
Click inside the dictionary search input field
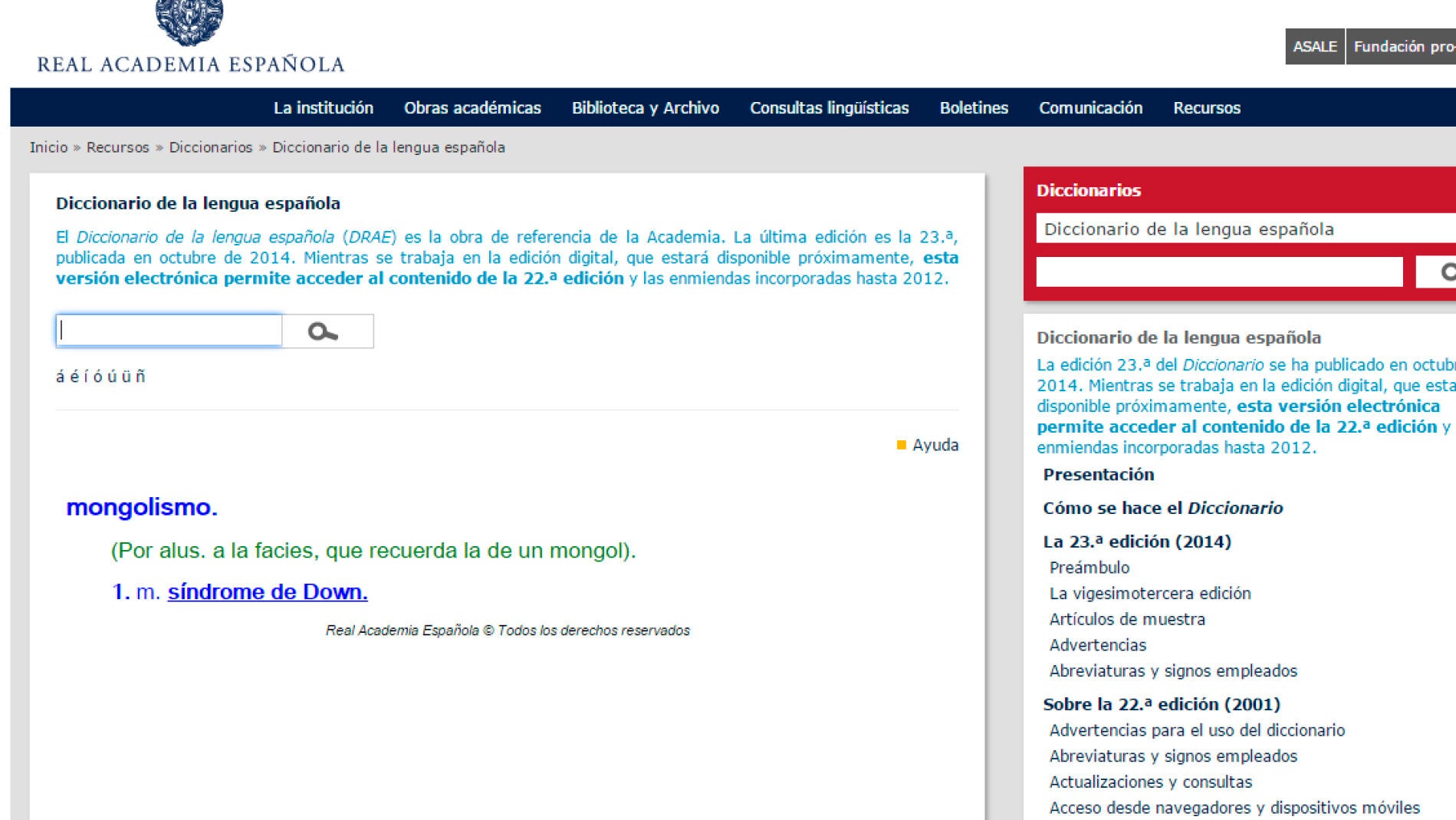point(169,331)
